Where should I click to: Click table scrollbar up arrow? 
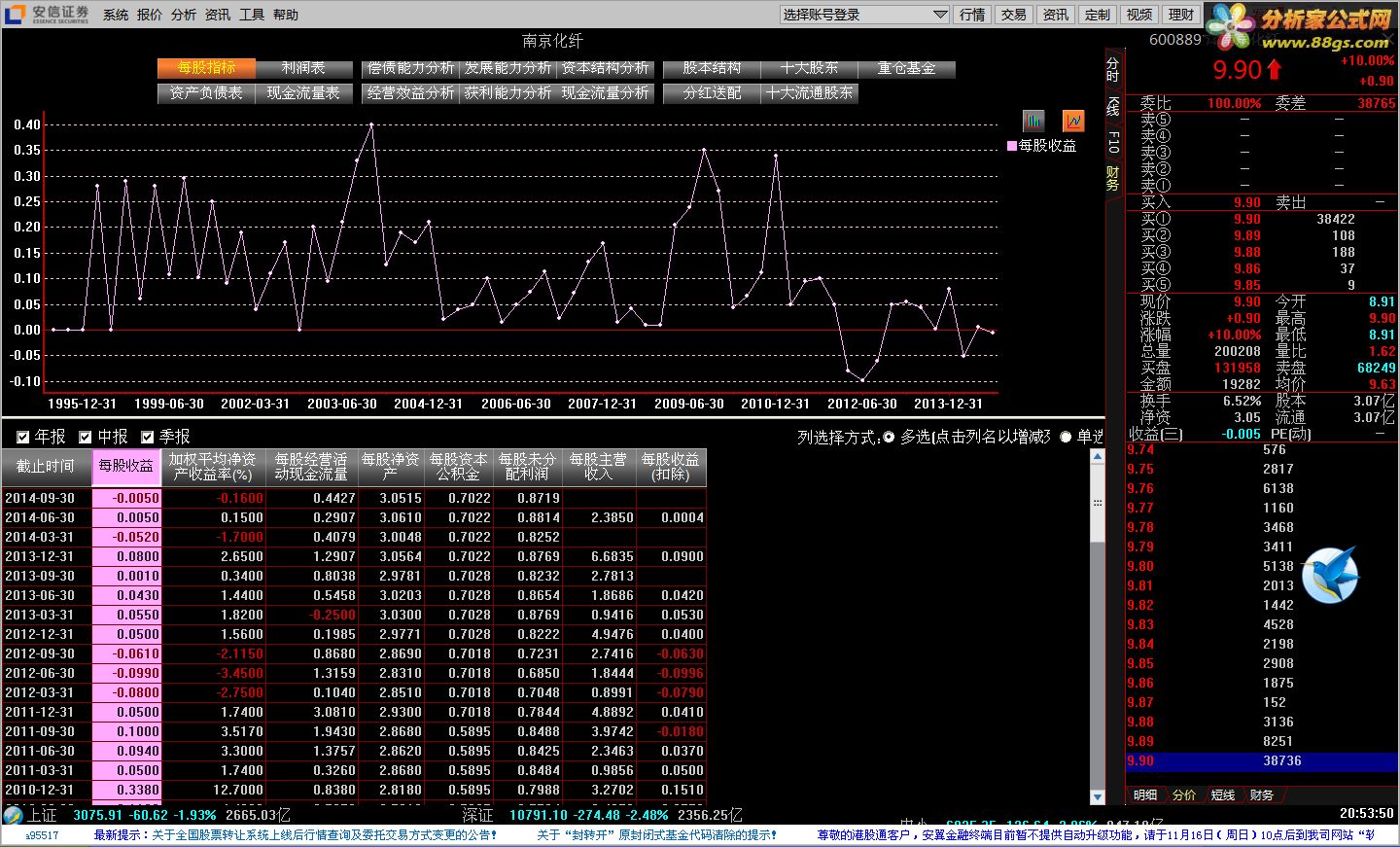[1098, 456]
